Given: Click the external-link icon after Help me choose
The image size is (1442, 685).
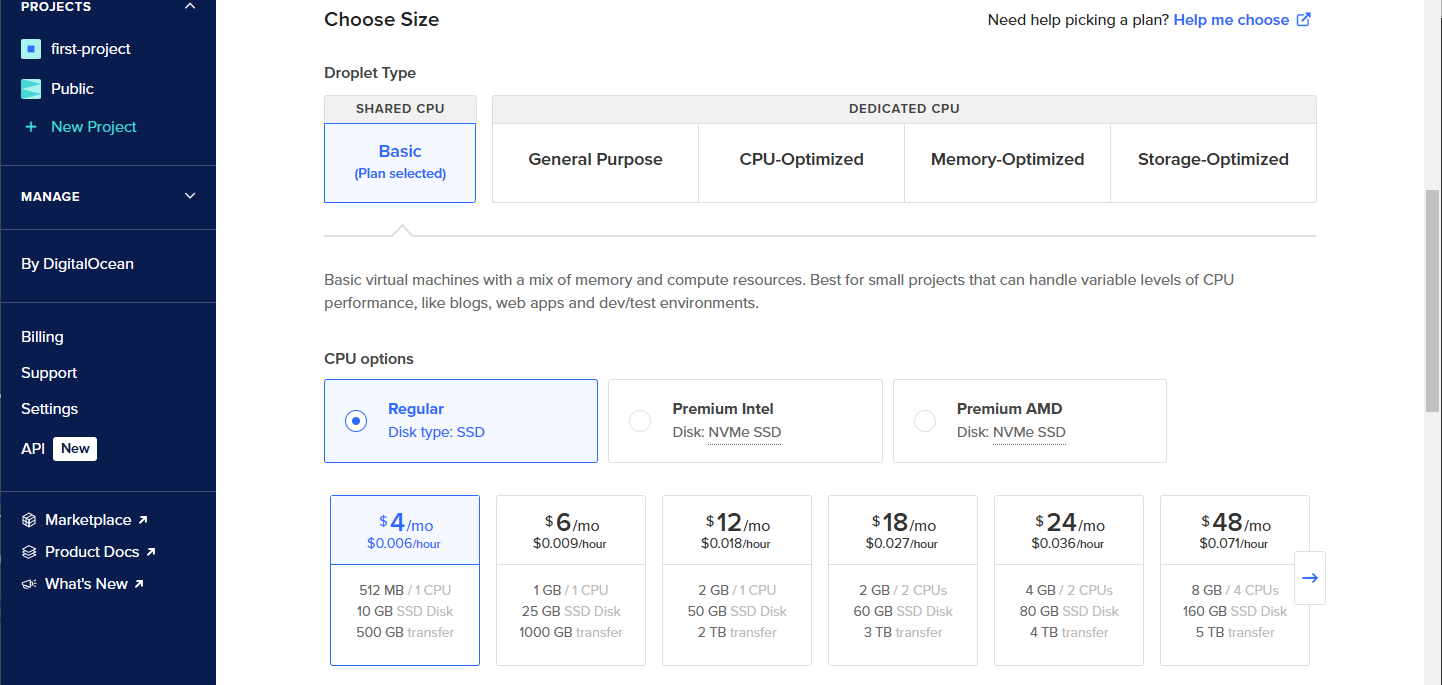Looking at the screenshot, I should [1304, 19].
